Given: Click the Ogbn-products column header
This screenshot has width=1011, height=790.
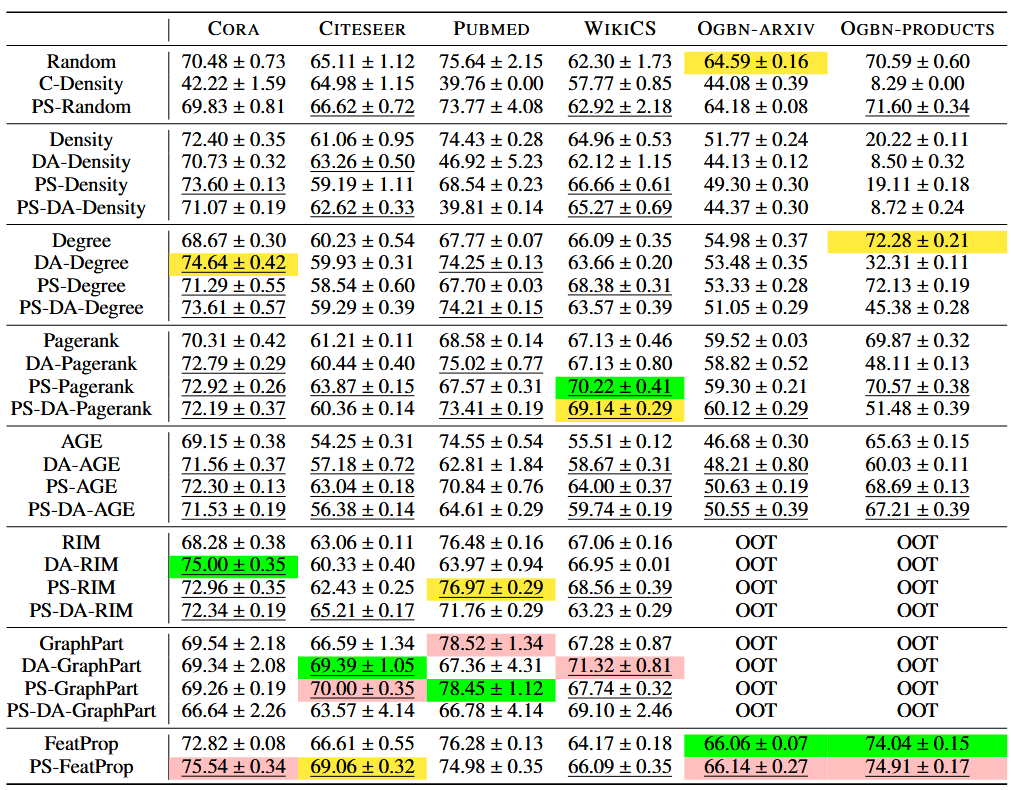Looking at the screenshot, I should click(918, 30).
